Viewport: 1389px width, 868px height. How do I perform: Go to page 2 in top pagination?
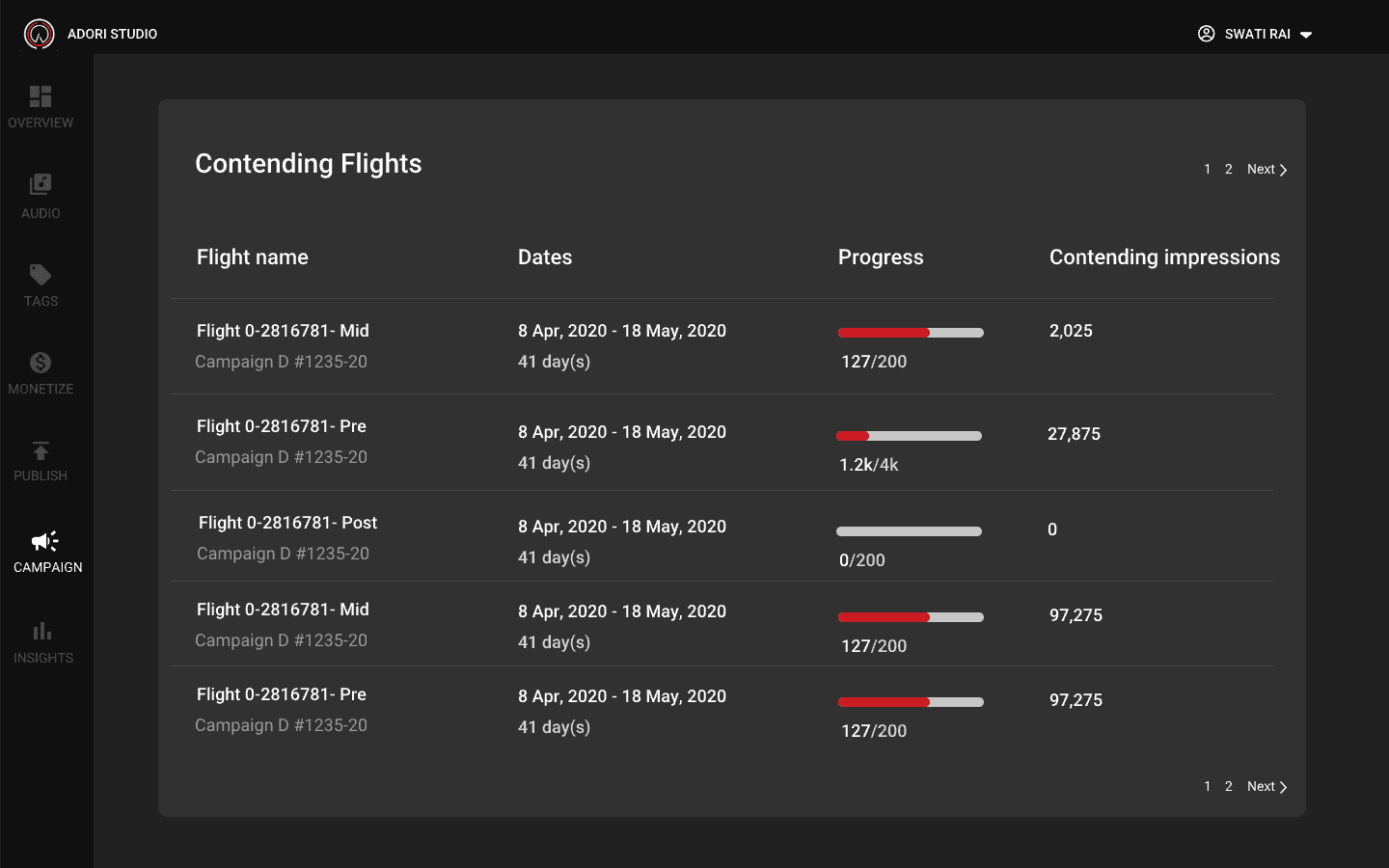(x=1229, y=169)
